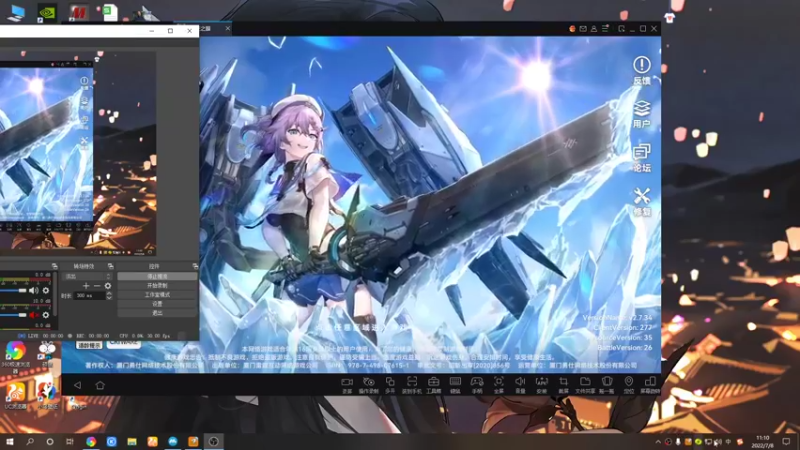This screenshot has height=450, width=800.
Task: Pop out the OBS audio mixer dock
Action: tap(54, 266)
